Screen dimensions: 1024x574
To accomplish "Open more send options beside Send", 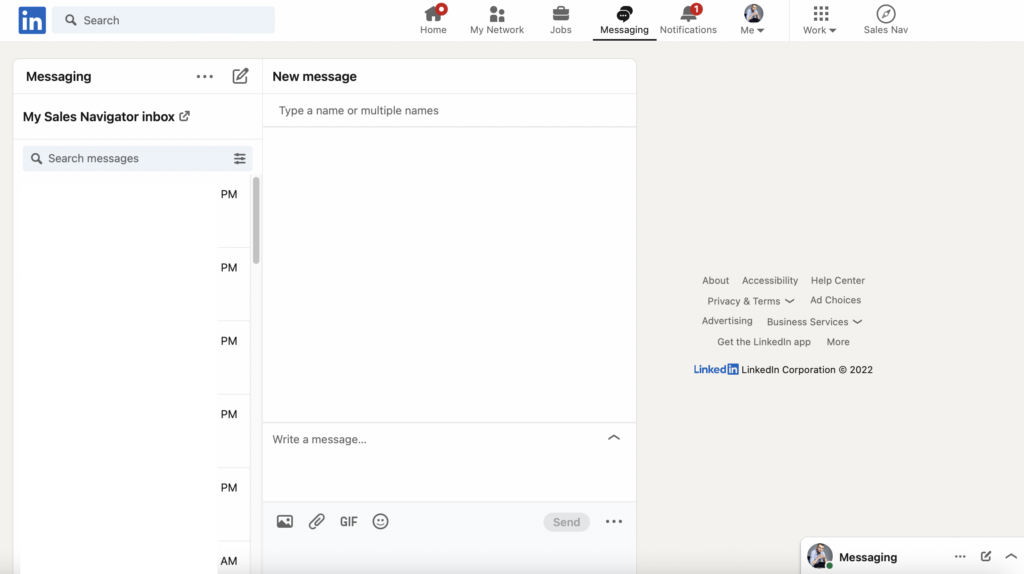I will click(x=614, y=521).
